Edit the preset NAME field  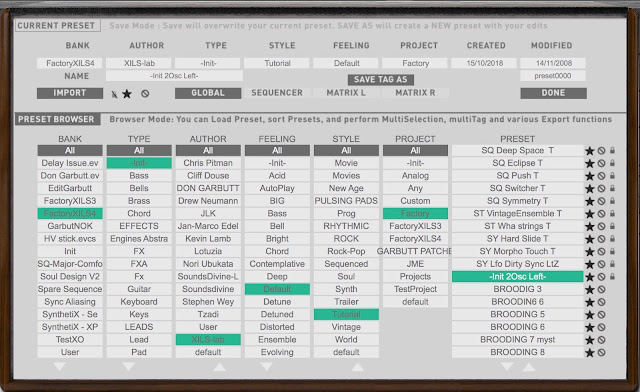tap(174, 76)
